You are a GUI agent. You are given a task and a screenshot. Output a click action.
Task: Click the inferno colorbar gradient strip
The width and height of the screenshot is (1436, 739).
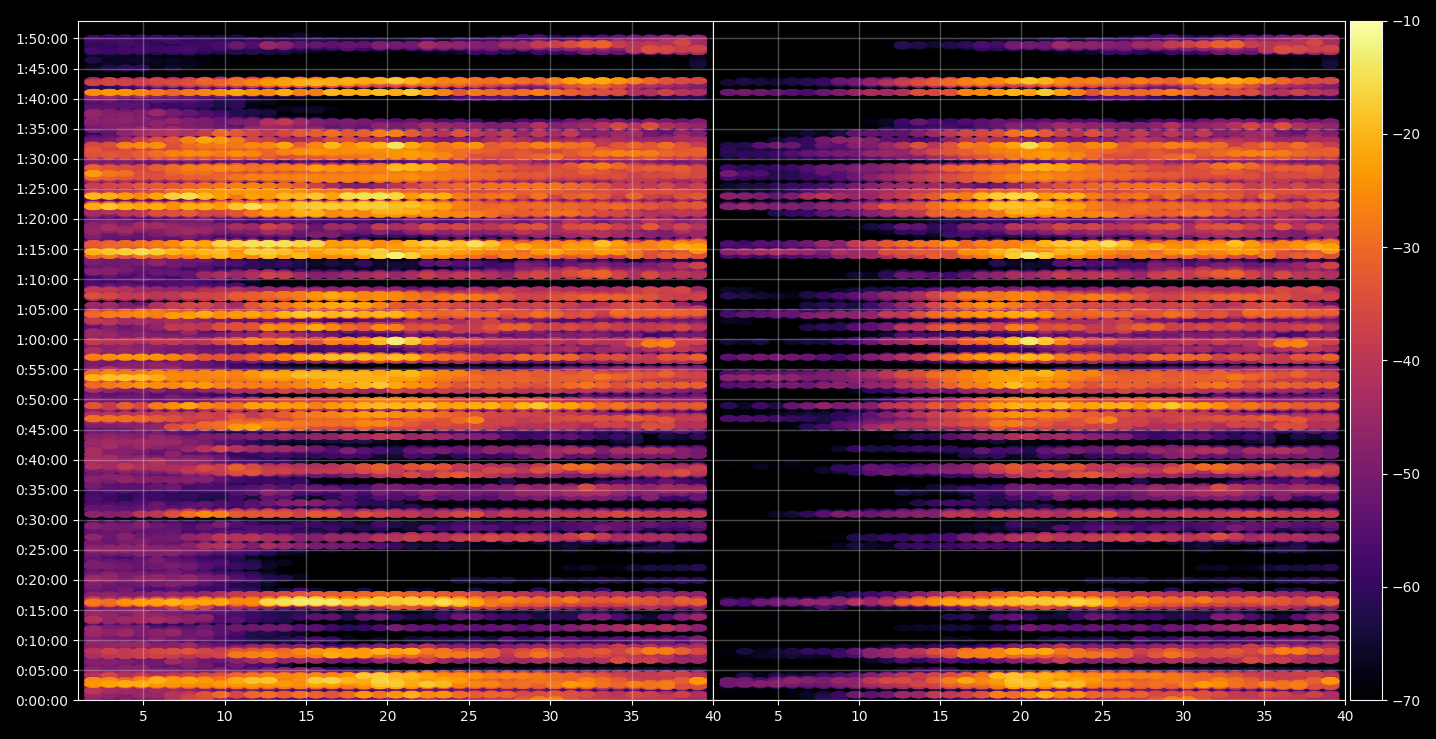pyautogui.click(x=1366, y=361)
